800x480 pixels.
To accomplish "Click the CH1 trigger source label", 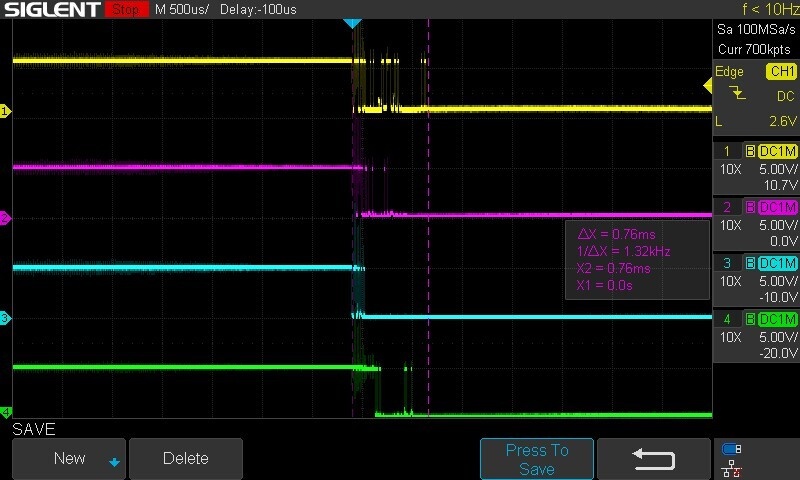I will point(781,71).
